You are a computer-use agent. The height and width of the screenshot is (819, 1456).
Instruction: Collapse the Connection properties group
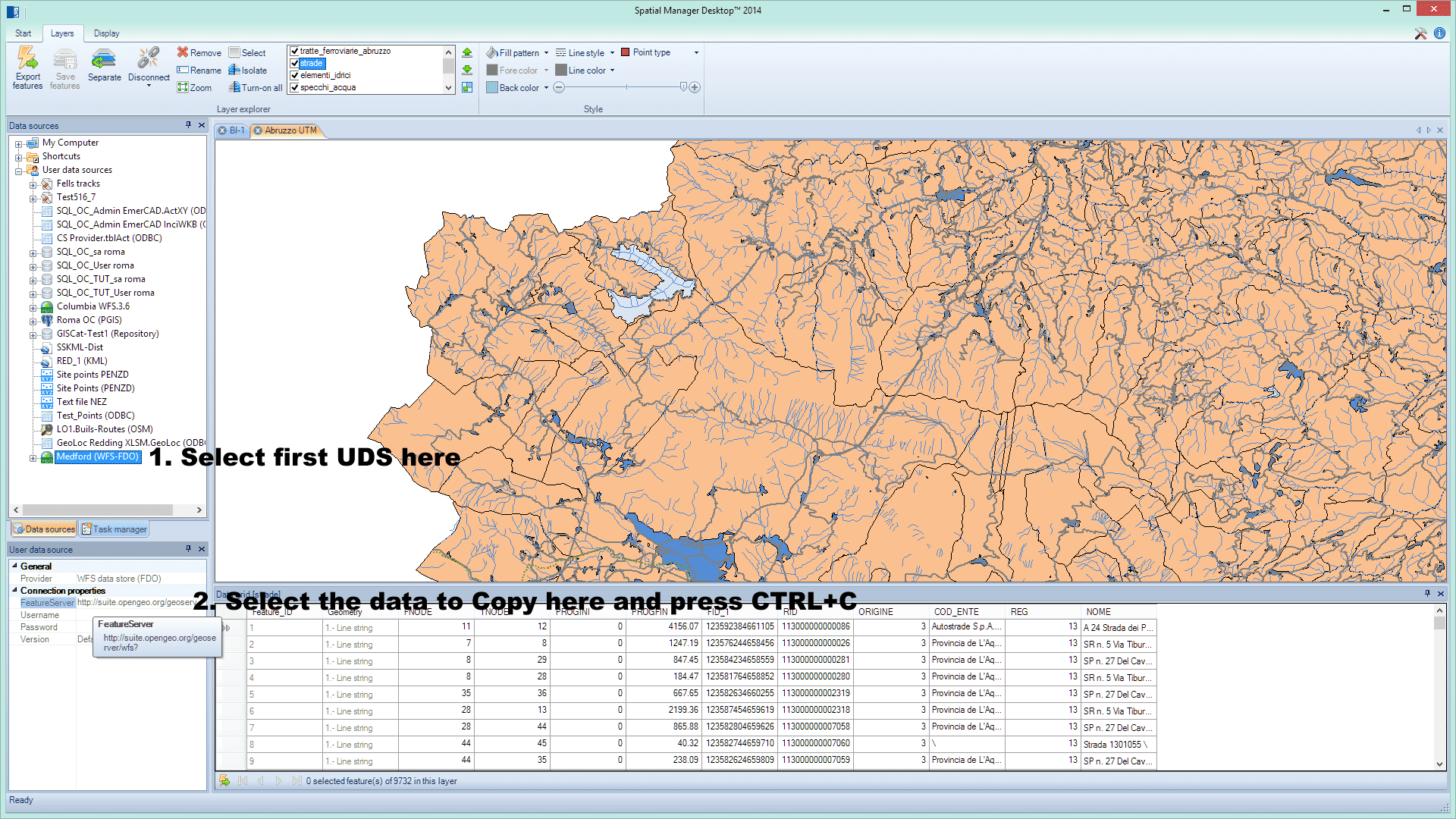[14, 590]
